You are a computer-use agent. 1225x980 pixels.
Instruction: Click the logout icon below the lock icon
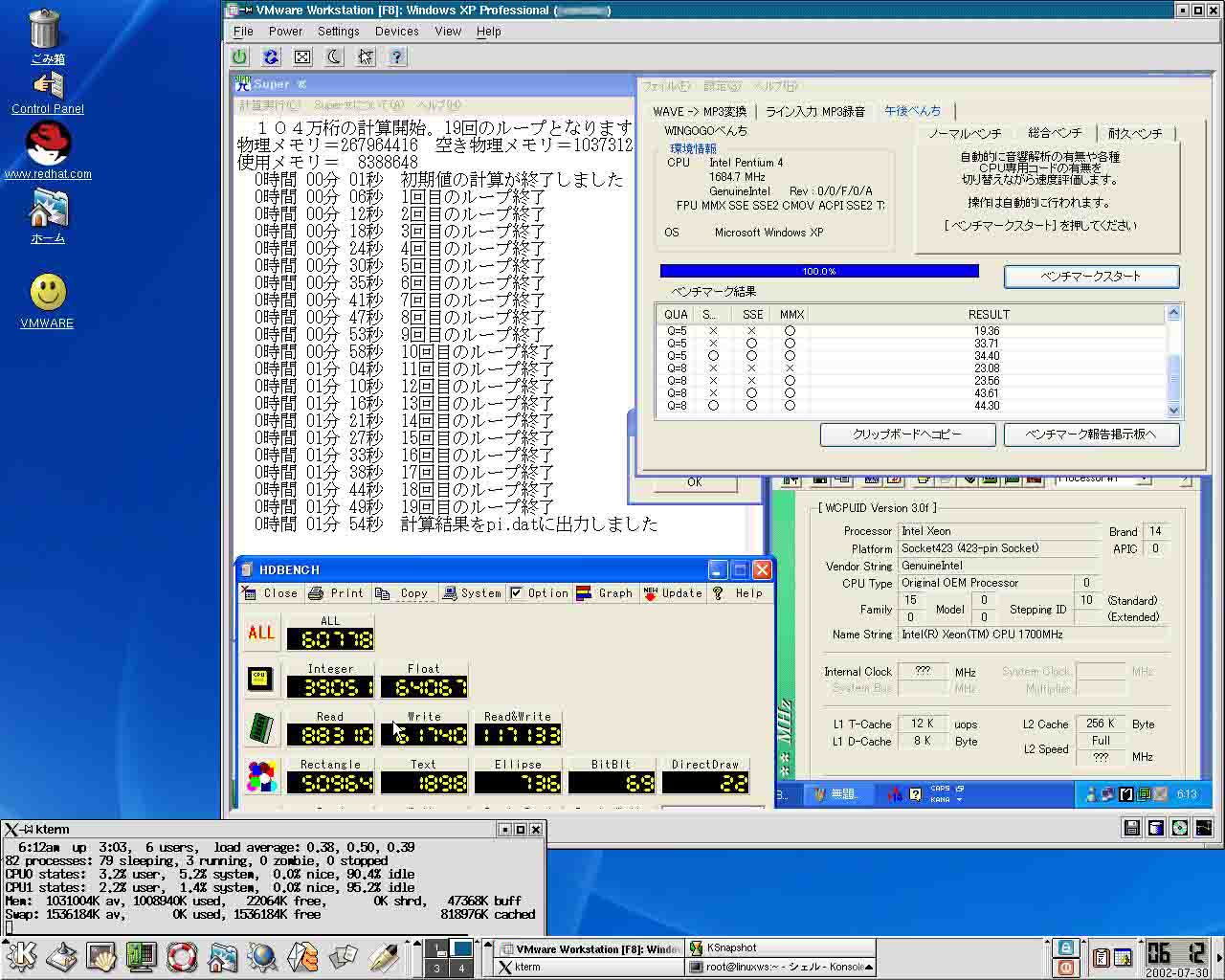(x=1065, y=967)
